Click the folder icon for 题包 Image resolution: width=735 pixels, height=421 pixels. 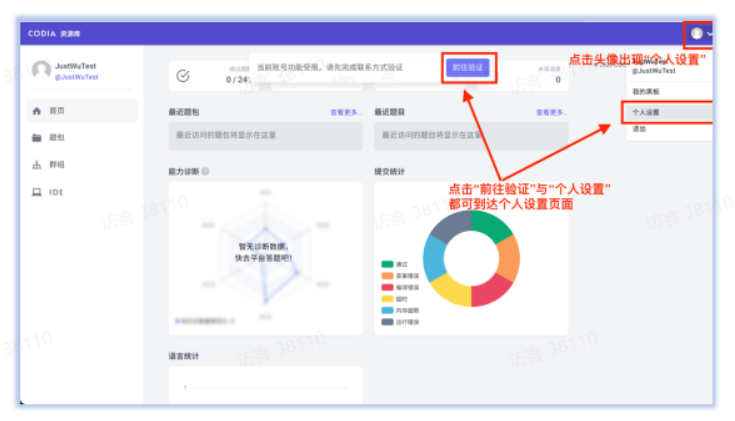(37, 137)
